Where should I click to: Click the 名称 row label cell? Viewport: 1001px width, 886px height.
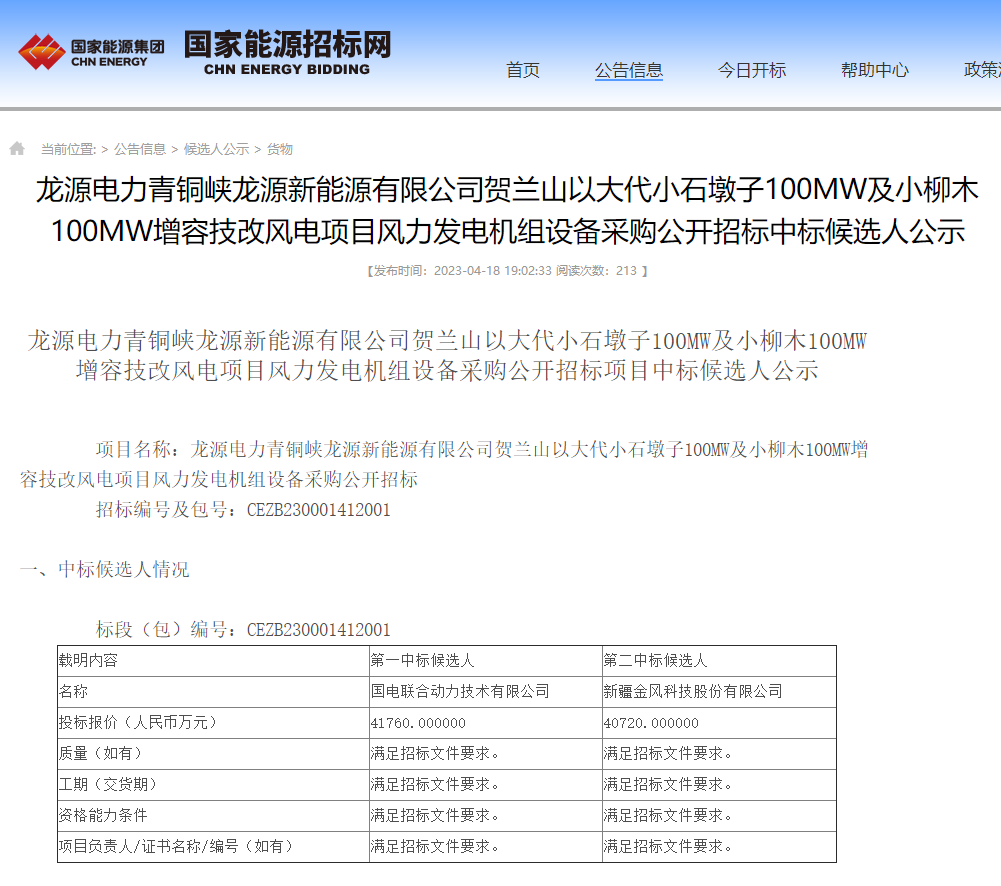pos(213,692)
